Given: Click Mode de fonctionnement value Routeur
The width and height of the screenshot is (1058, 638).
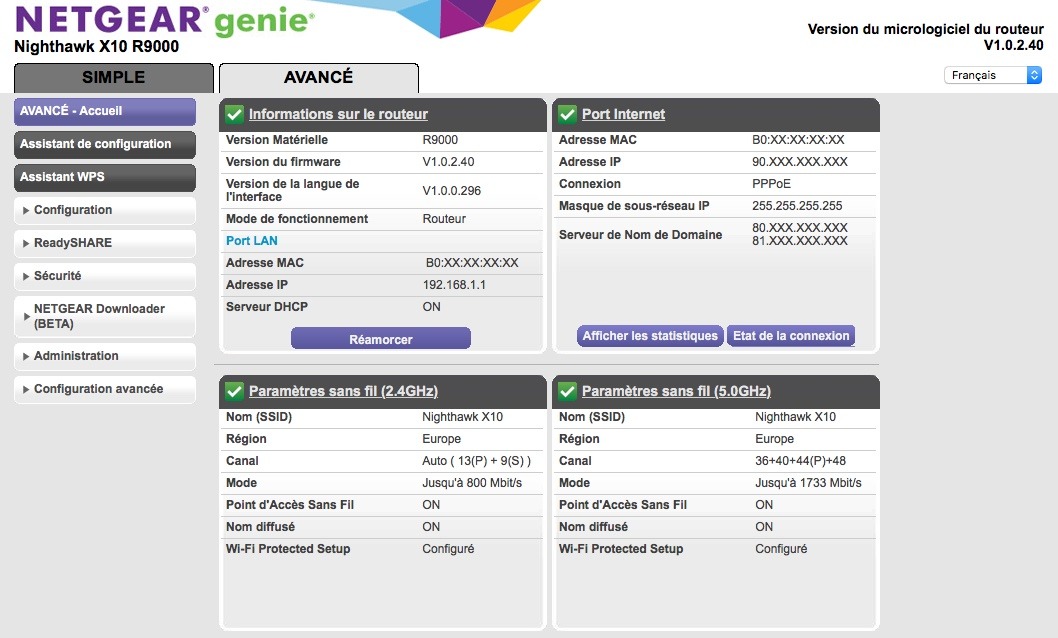Looking at the screenshot, I should (444, 219).
